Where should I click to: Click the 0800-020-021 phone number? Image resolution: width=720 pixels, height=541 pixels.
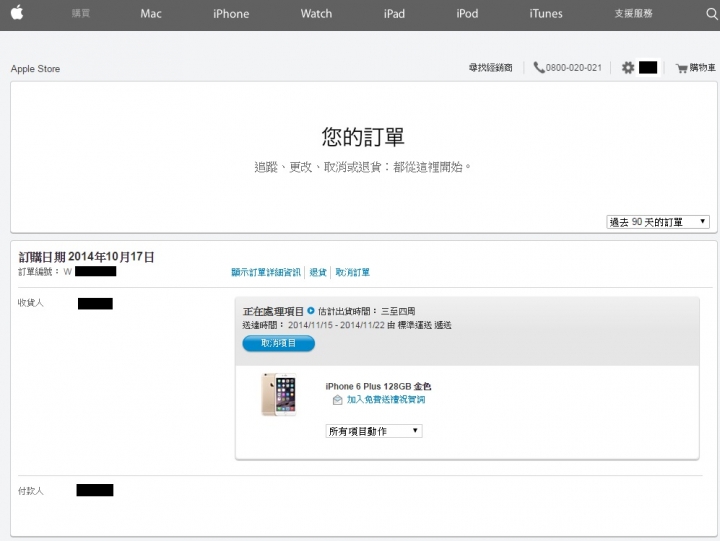(574, 68)
